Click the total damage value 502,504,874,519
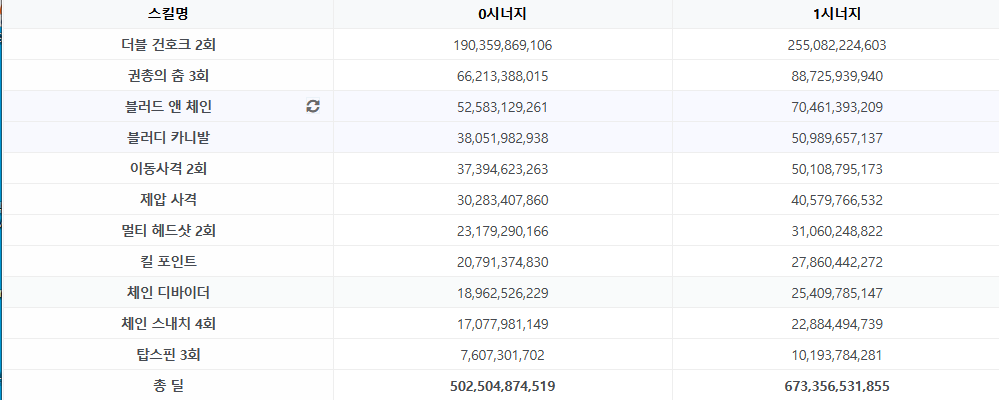Image resolution: width=1000 pixels, height=400 pixels. (503, 386)
